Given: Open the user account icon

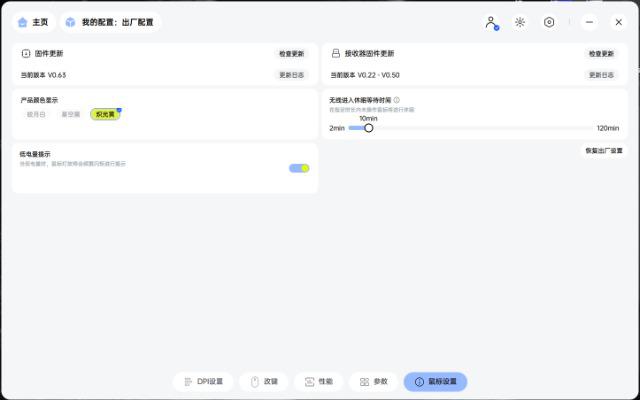Looking at the screenshot, I should point(491,22).
